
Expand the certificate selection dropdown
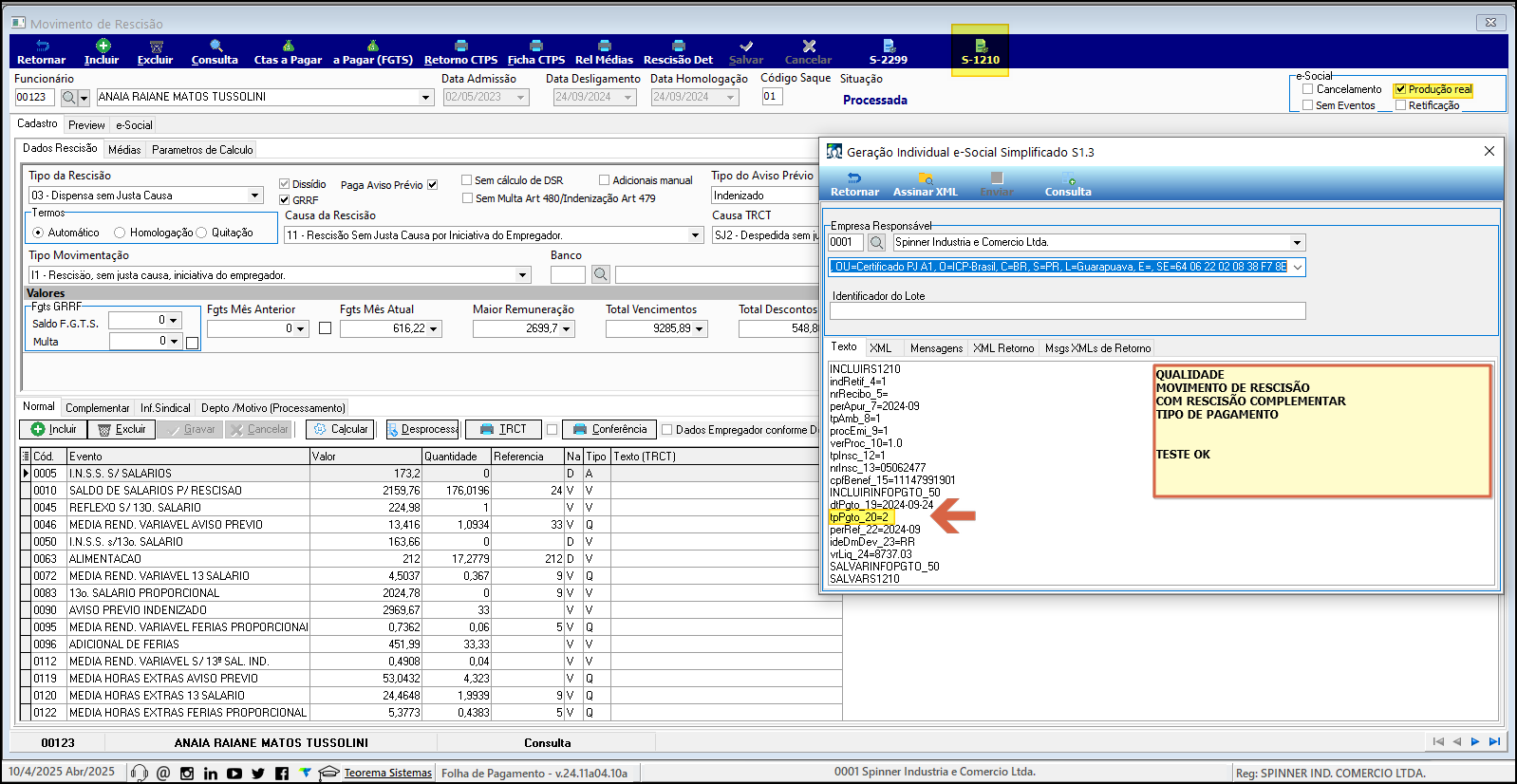1297,268
